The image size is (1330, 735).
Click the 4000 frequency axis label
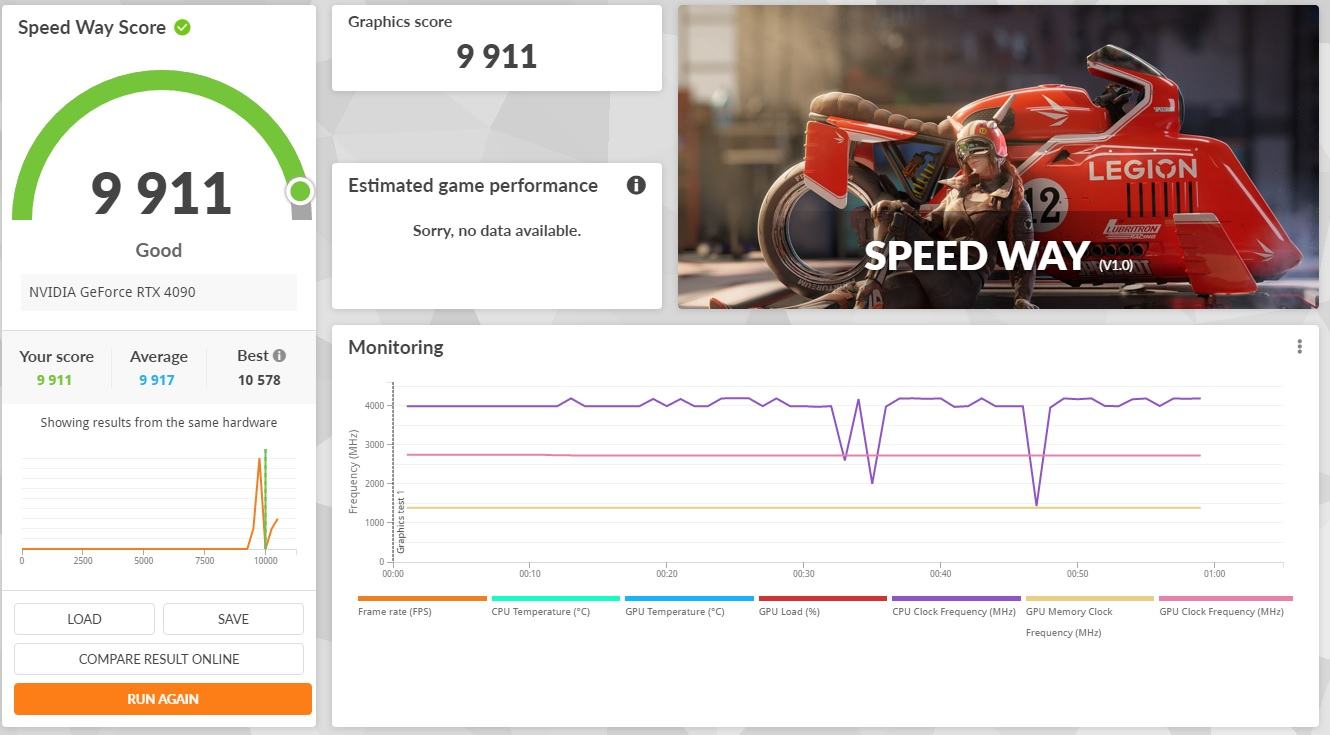[373, 405]
